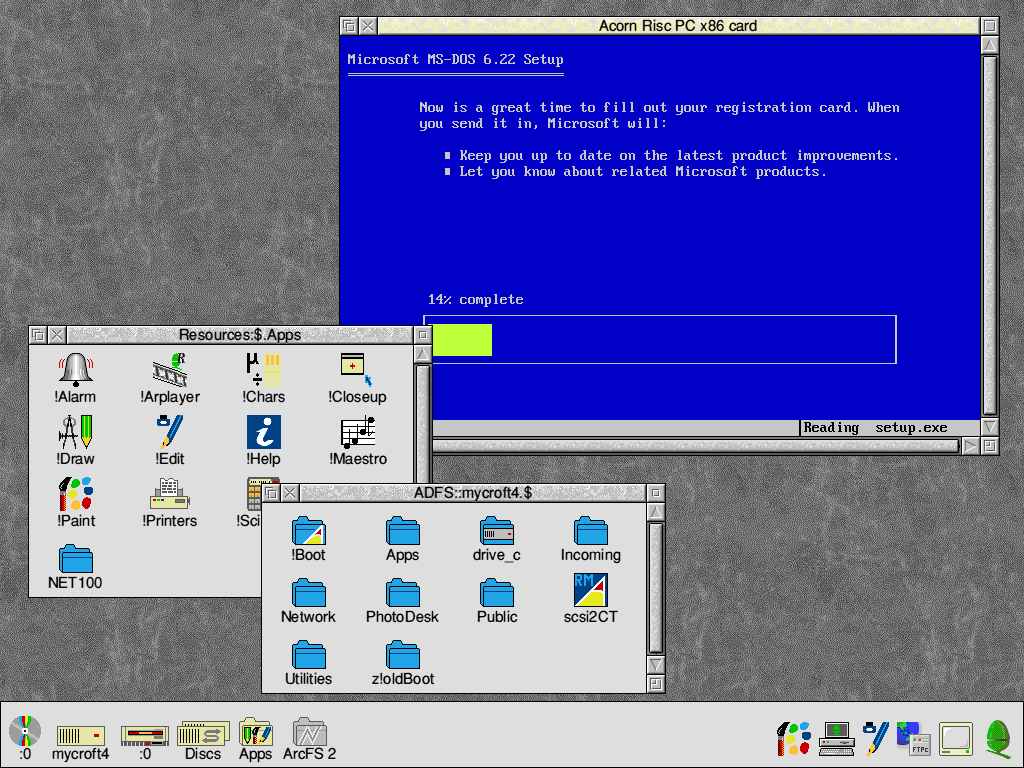
Task: Click the '14% complete' text
Action: [475, 300]
